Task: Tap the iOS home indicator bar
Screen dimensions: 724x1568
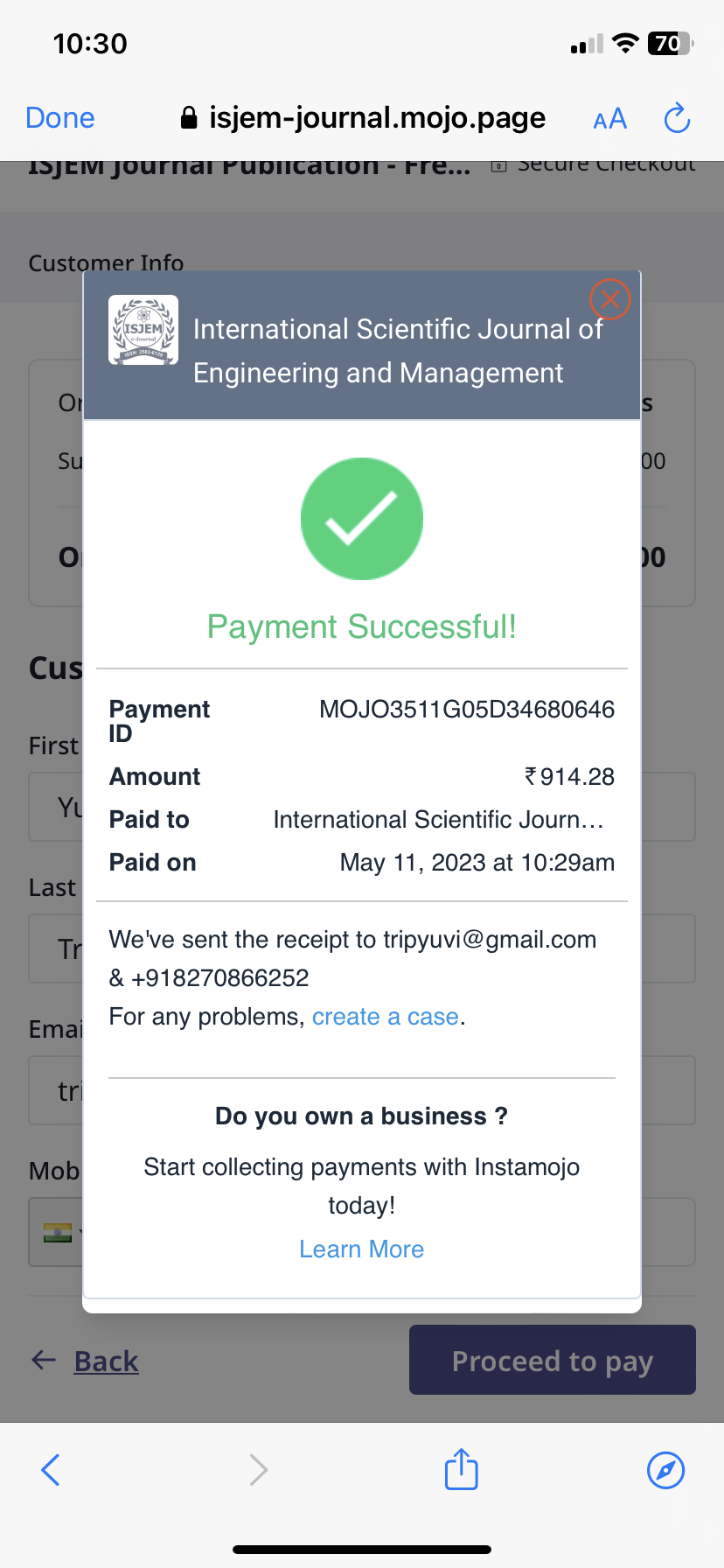Action: 362,1550
